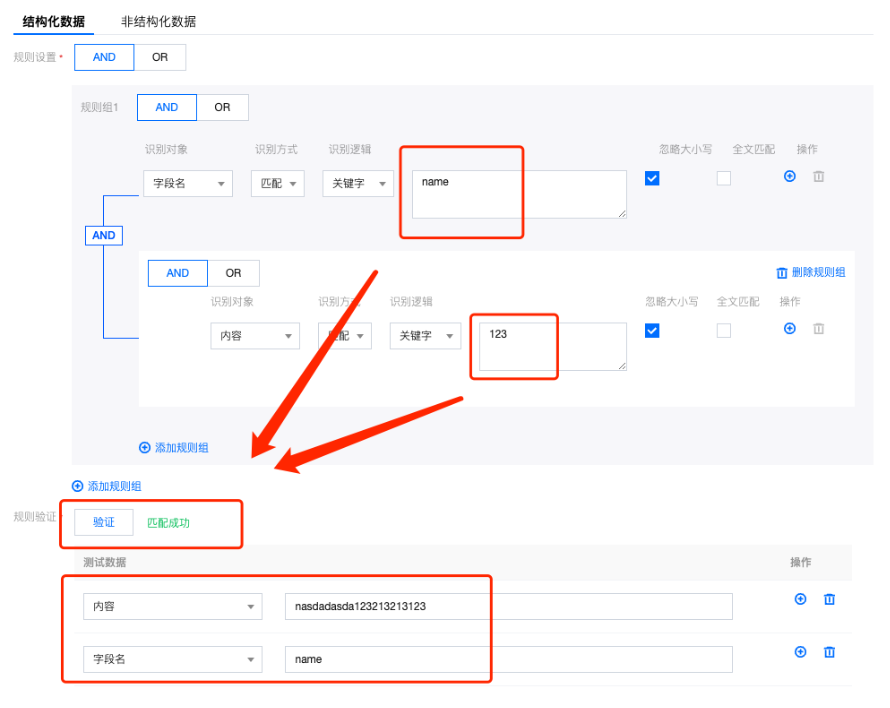Open the 字段名 识别对象 dropdown in rule group
890x708 pixels.
click(188, 184)
